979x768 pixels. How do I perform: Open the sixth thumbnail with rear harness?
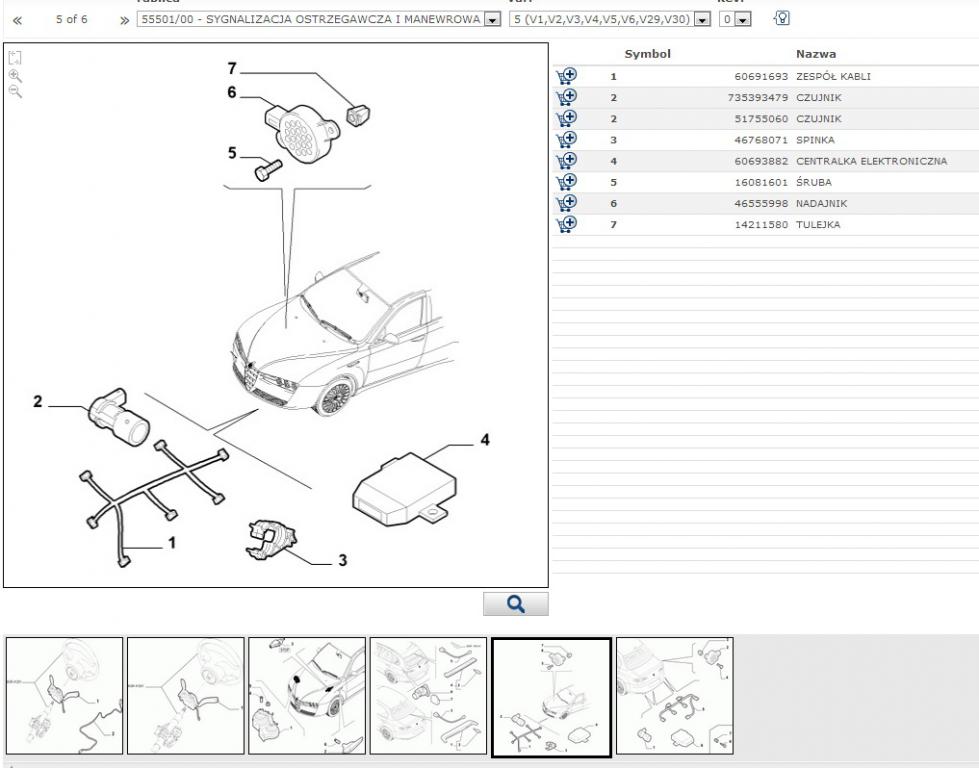(674, 696)
